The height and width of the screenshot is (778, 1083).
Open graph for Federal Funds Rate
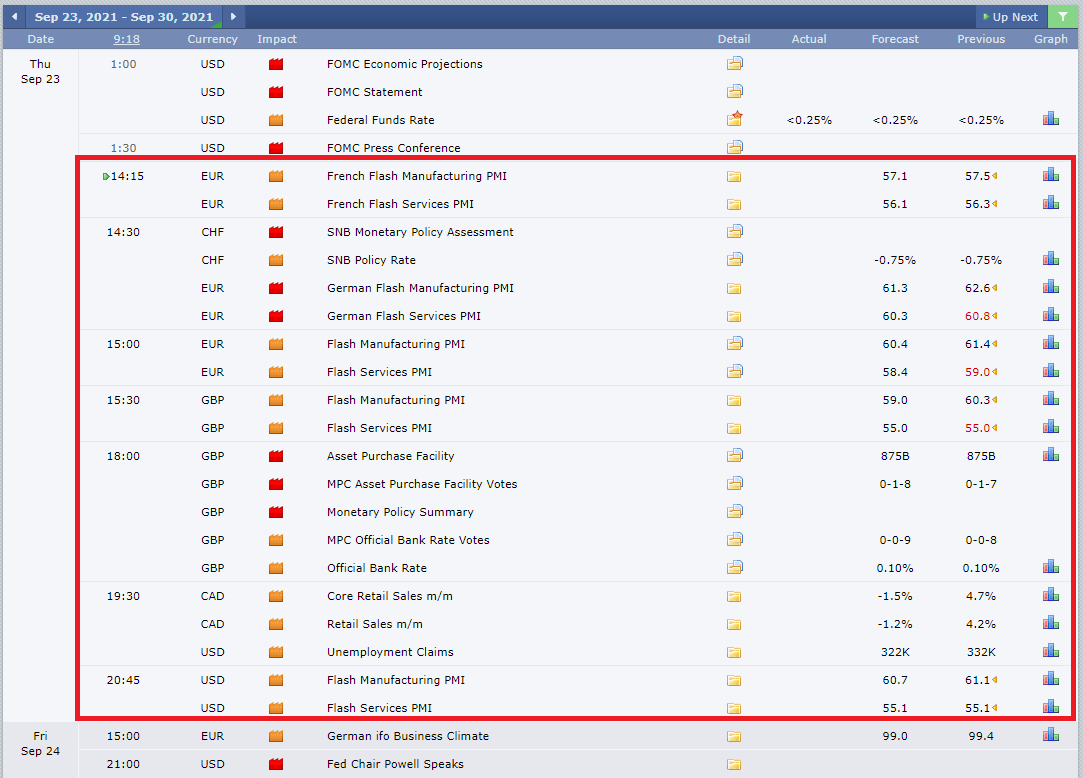pyautogui.click(x=1051, y=119)
